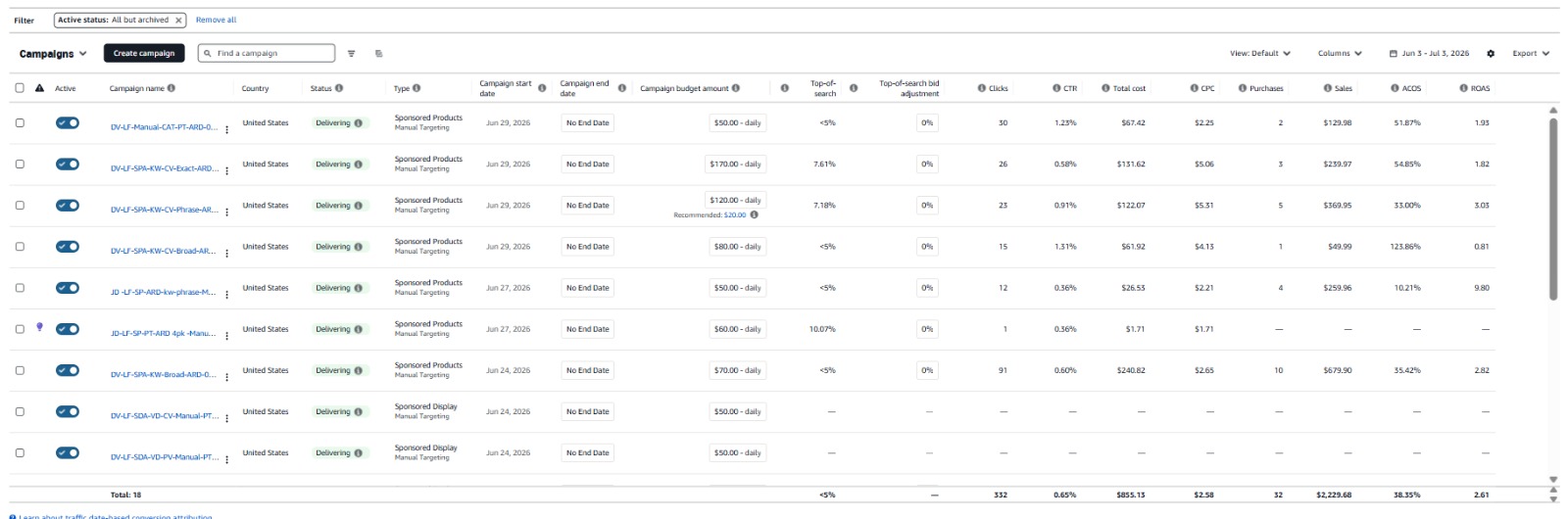Open table settings gear icon
This screenshot has width=1568, height=519.
pos(1491,54)
